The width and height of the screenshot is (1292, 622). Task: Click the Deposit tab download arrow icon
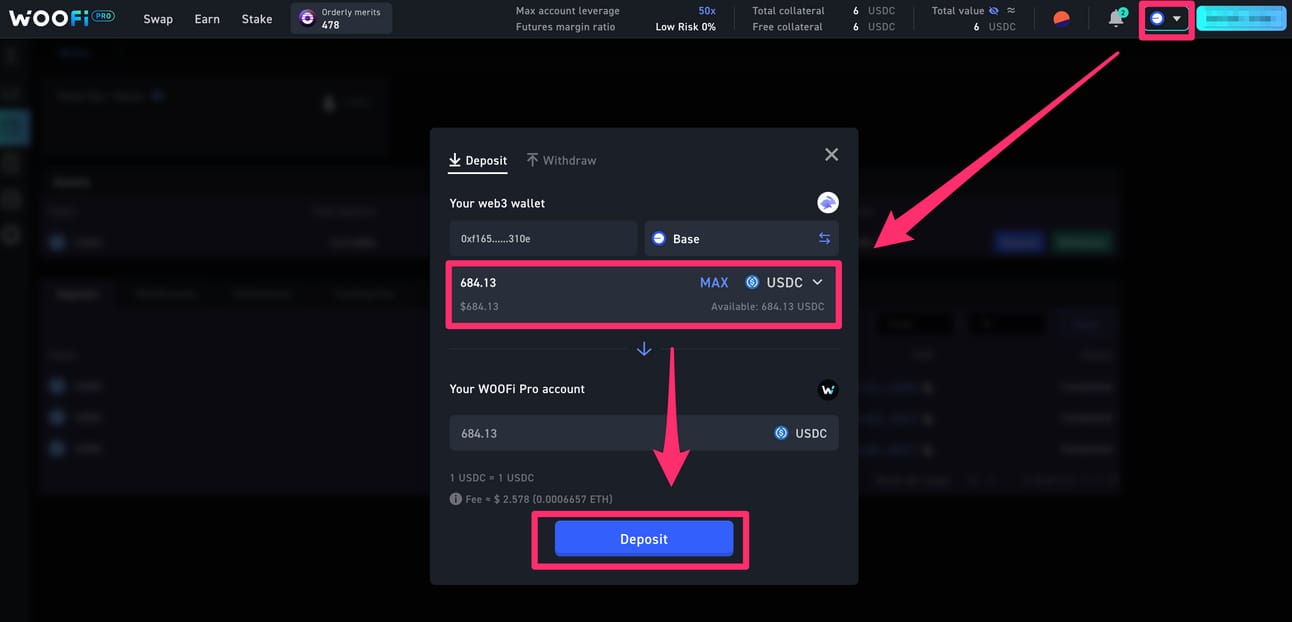pos(455,160)
